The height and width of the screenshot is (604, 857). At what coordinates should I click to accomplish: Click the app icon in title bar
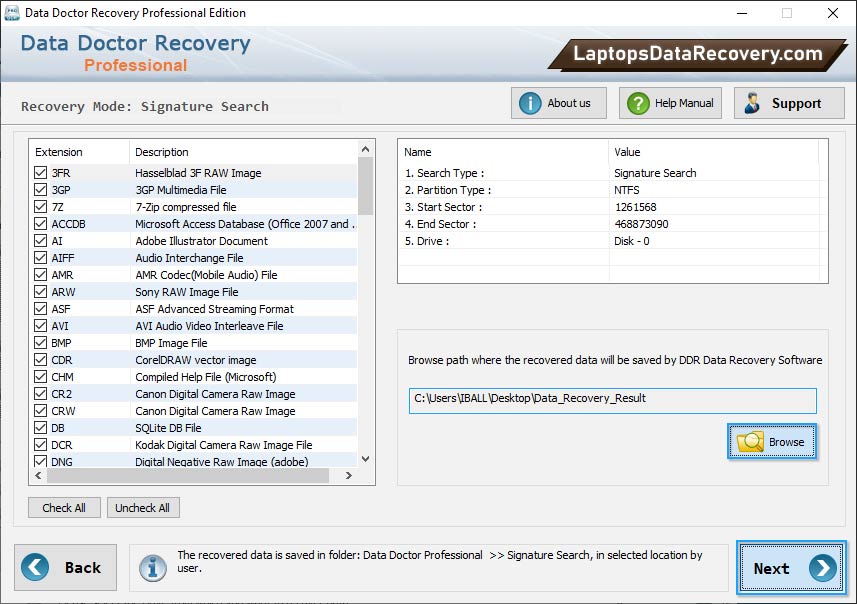(11, 13)
